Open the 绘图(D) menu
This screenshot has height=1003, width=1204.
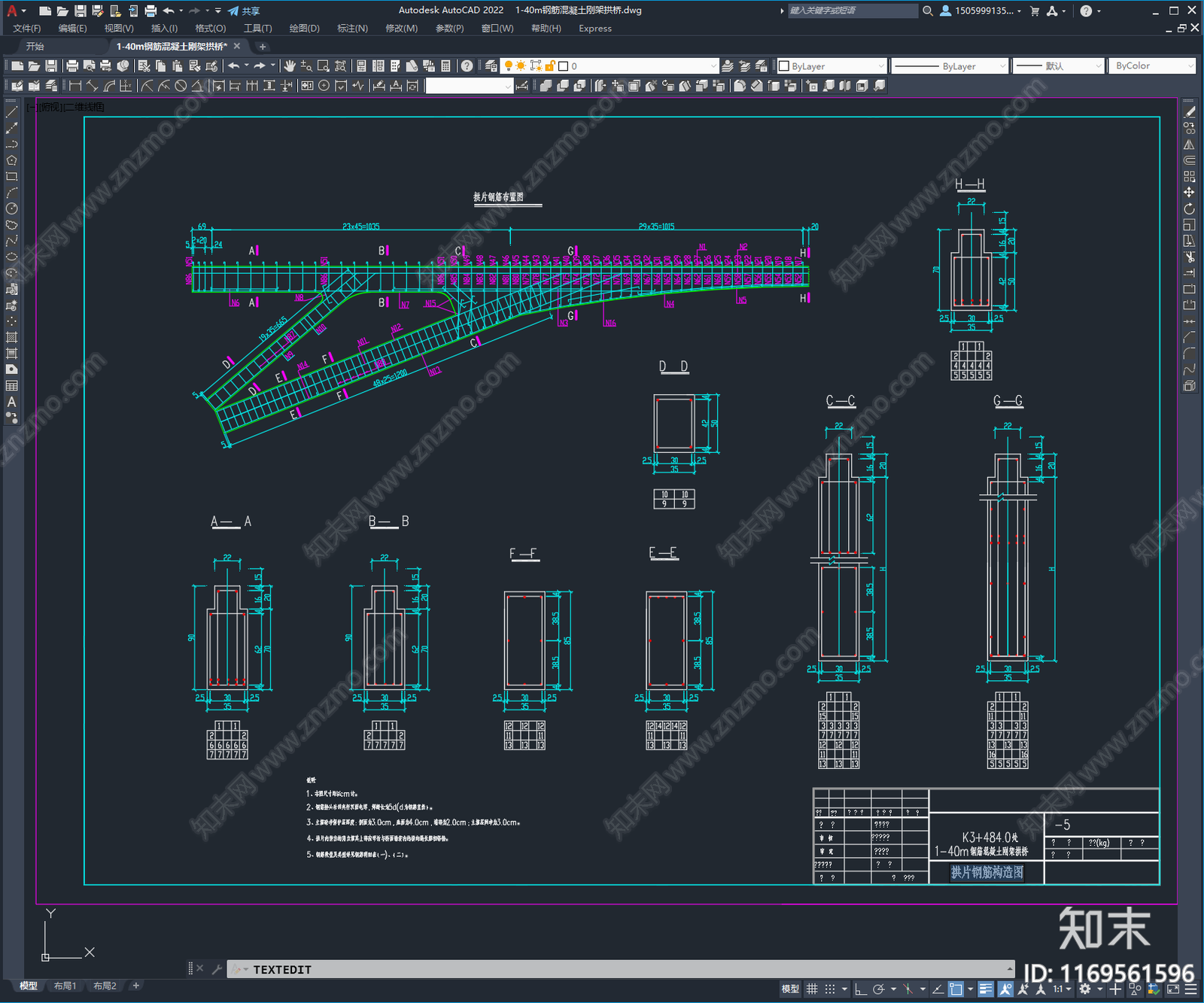point(304,29)
